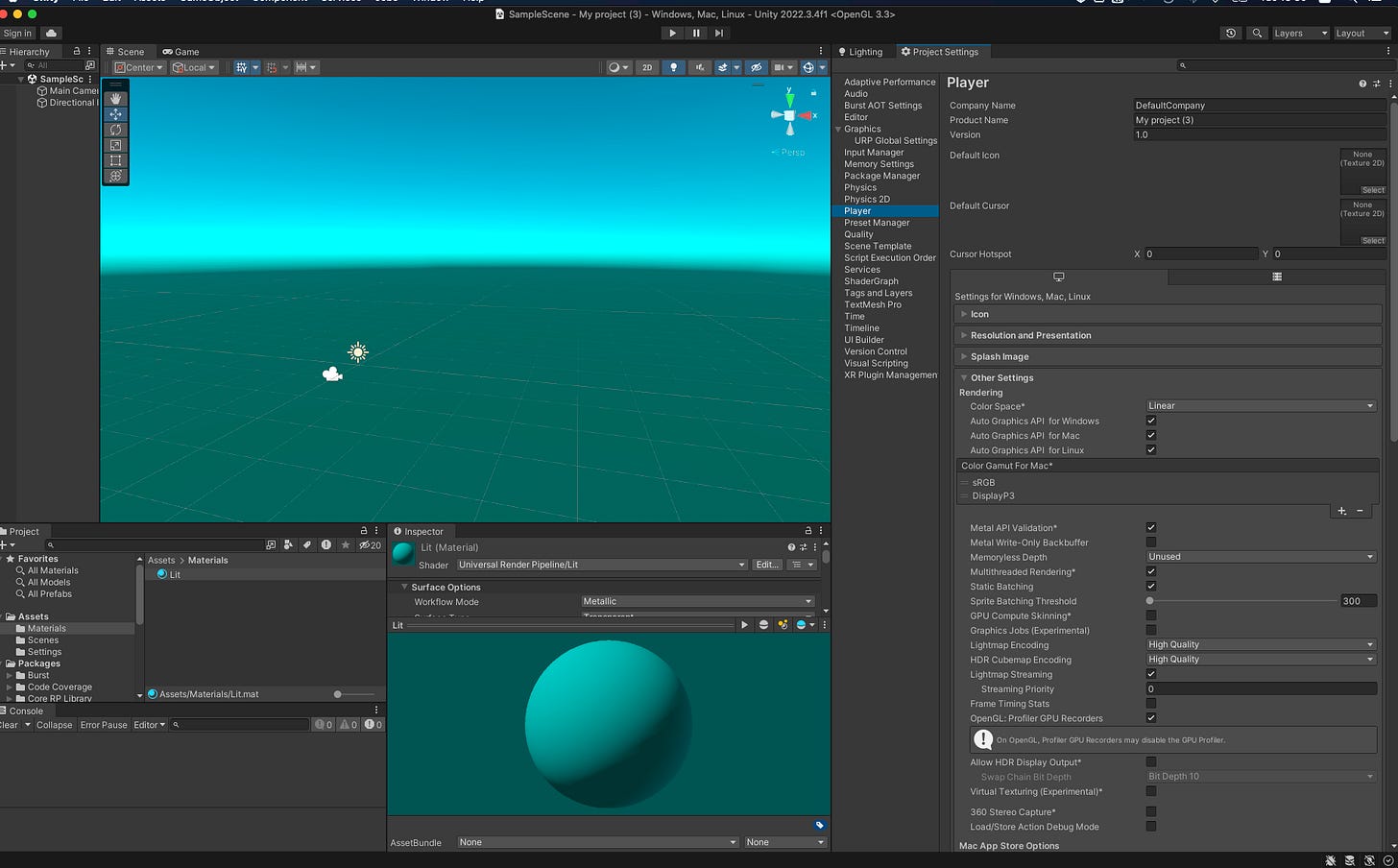The width and height of the screenshot is (1398, 868).
Task: Toggle Auto Graphics API for Linux
Action: (1151, 449)
